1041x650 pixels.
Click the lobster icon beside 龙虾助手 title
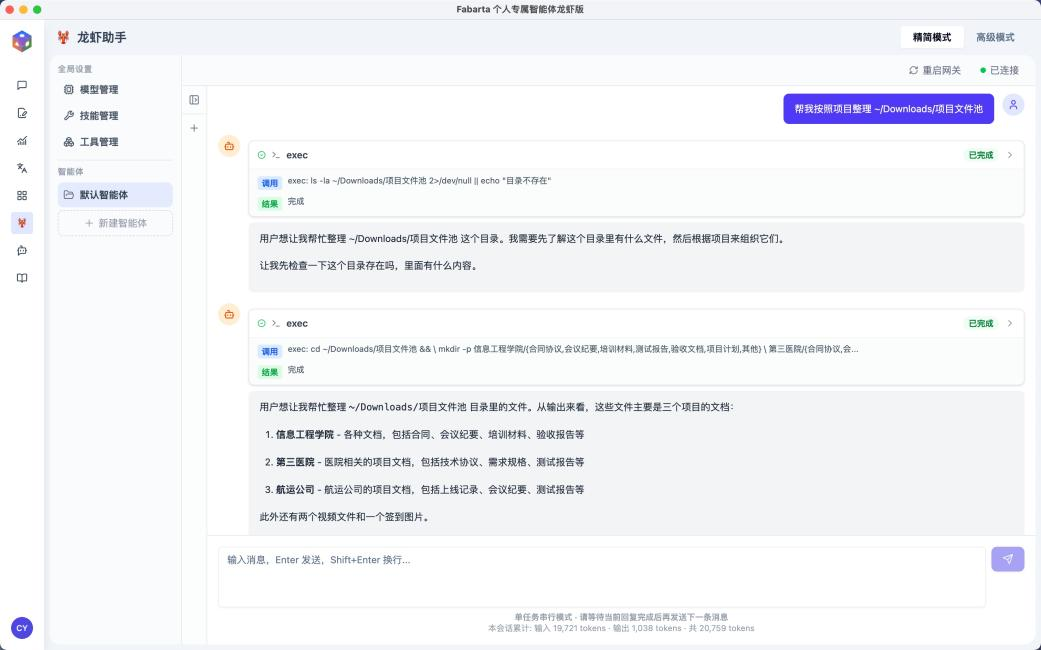coord(63,37)
